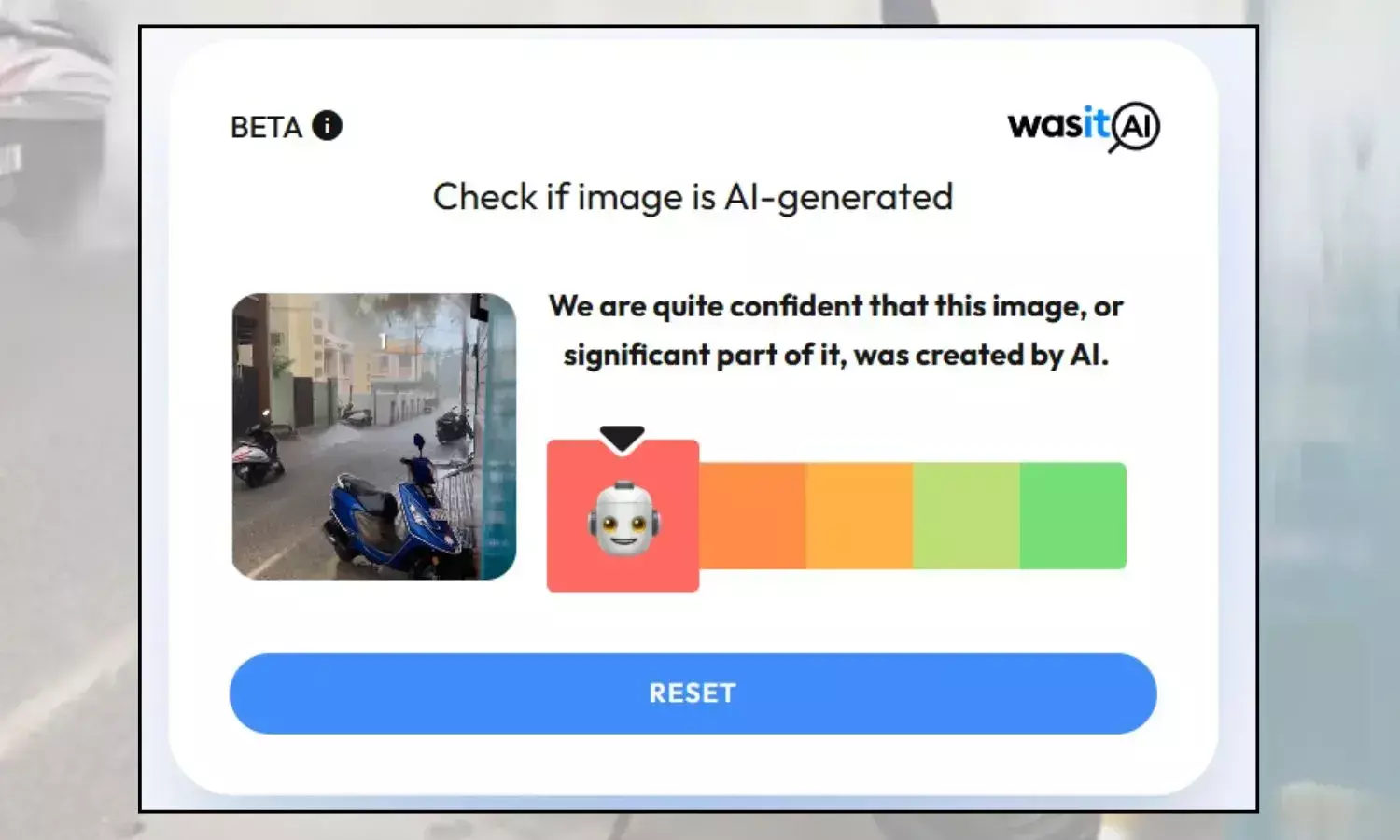Click the 'wasit' text of the logo
The image size is (1400, 840).
[1058, 123]
